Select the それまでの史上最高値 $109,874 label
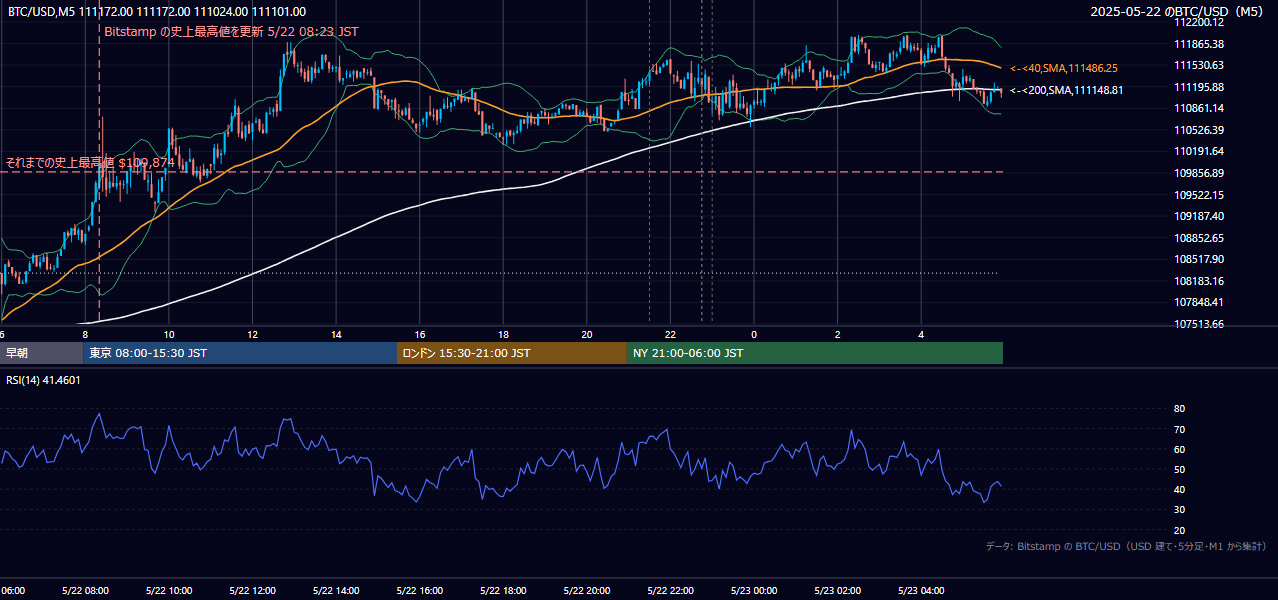This screenshot has width=1278, height=600. coord(90,162)
